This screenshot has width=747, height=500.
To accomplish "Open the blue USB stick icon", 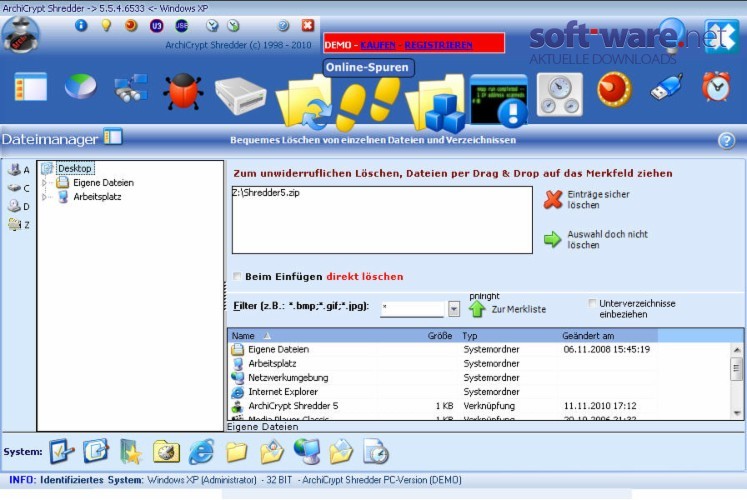I will click(x=666, y=87).
